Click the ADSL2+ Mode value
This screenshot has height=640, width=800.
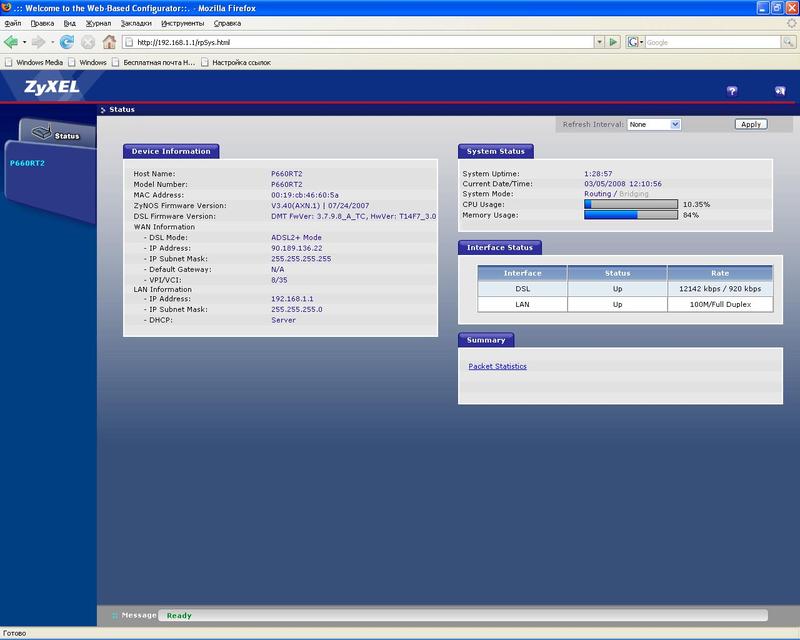coord(296,237)
